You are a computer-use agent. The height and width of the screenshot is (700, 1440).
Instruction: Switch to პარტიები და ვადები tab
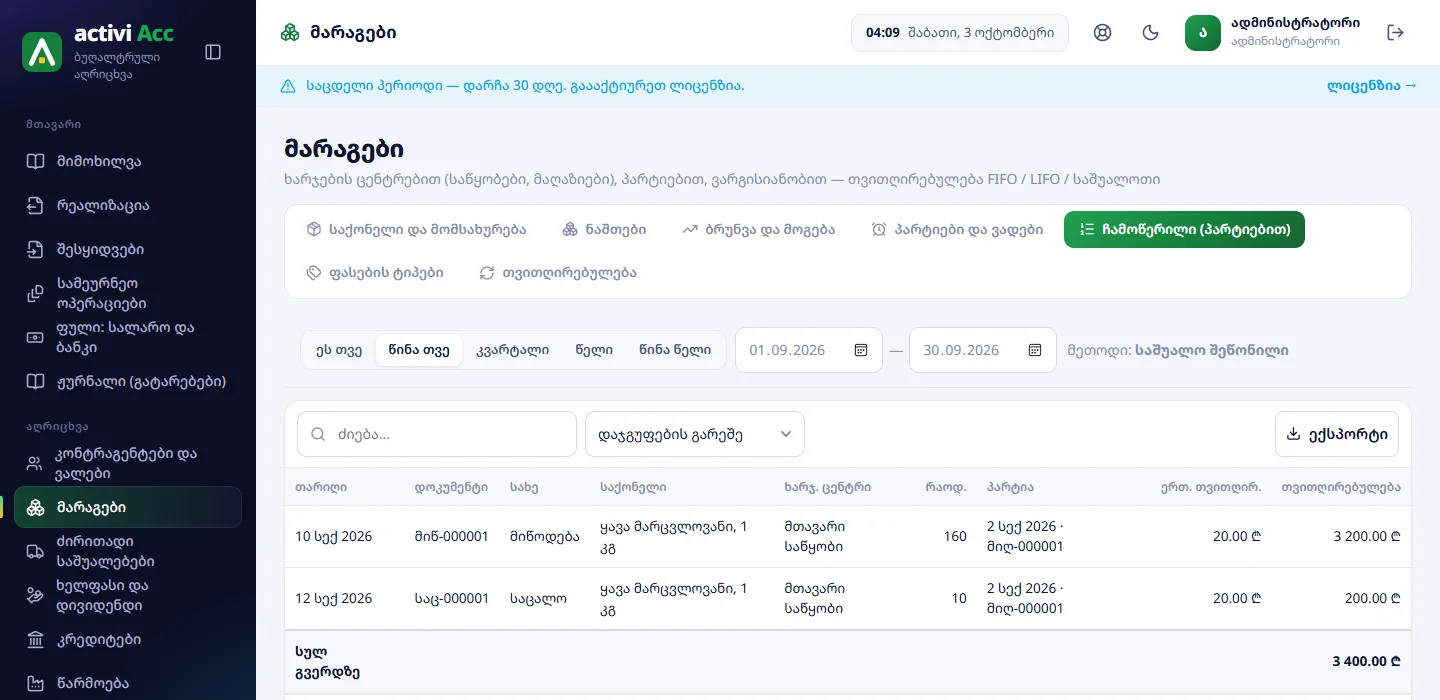coord(957,230)
